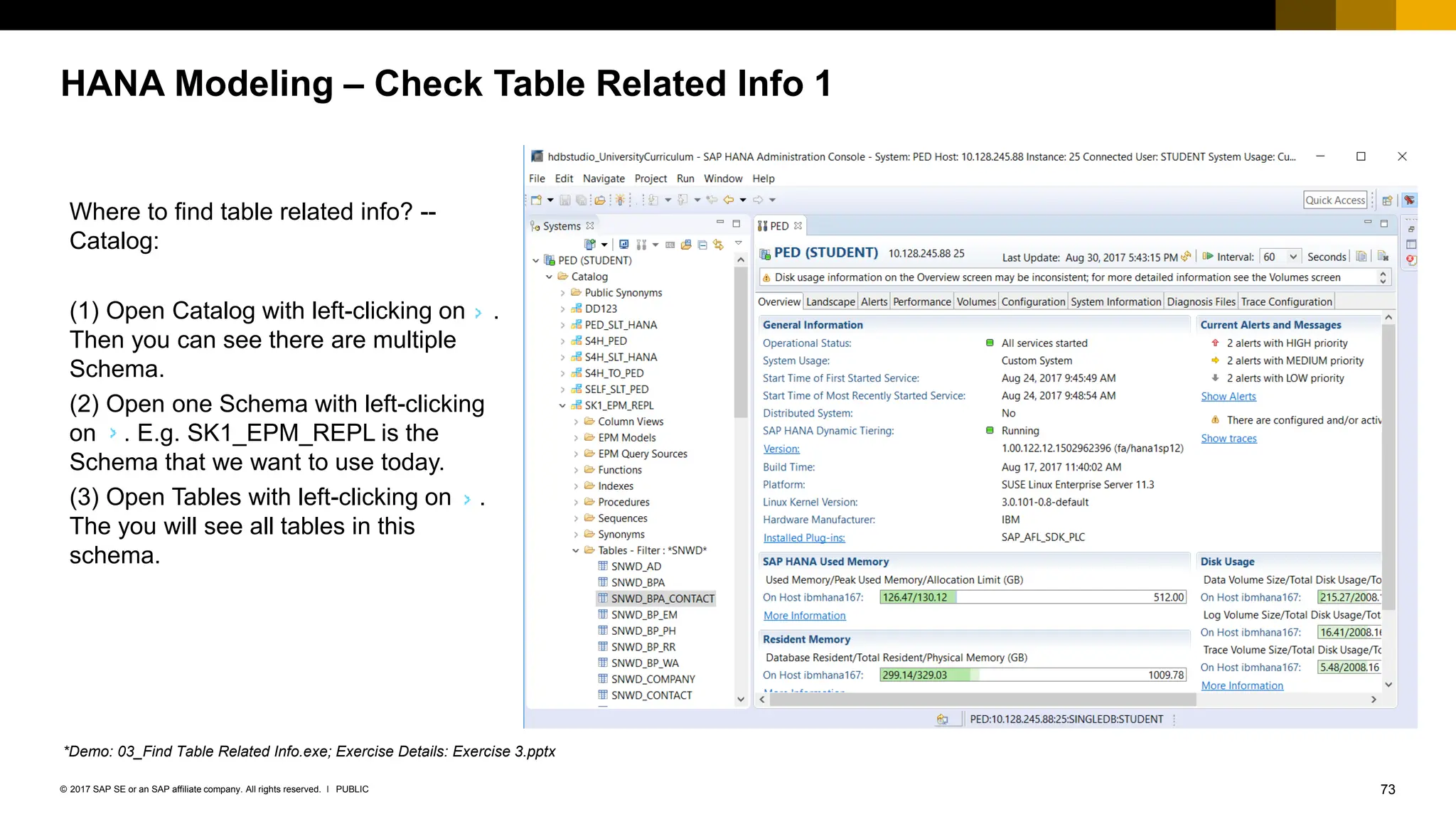The height and width of the screenshot is (819, 1456).
Task: Click the Last Edit Location arrow icon
Action: tap(712, 200)
